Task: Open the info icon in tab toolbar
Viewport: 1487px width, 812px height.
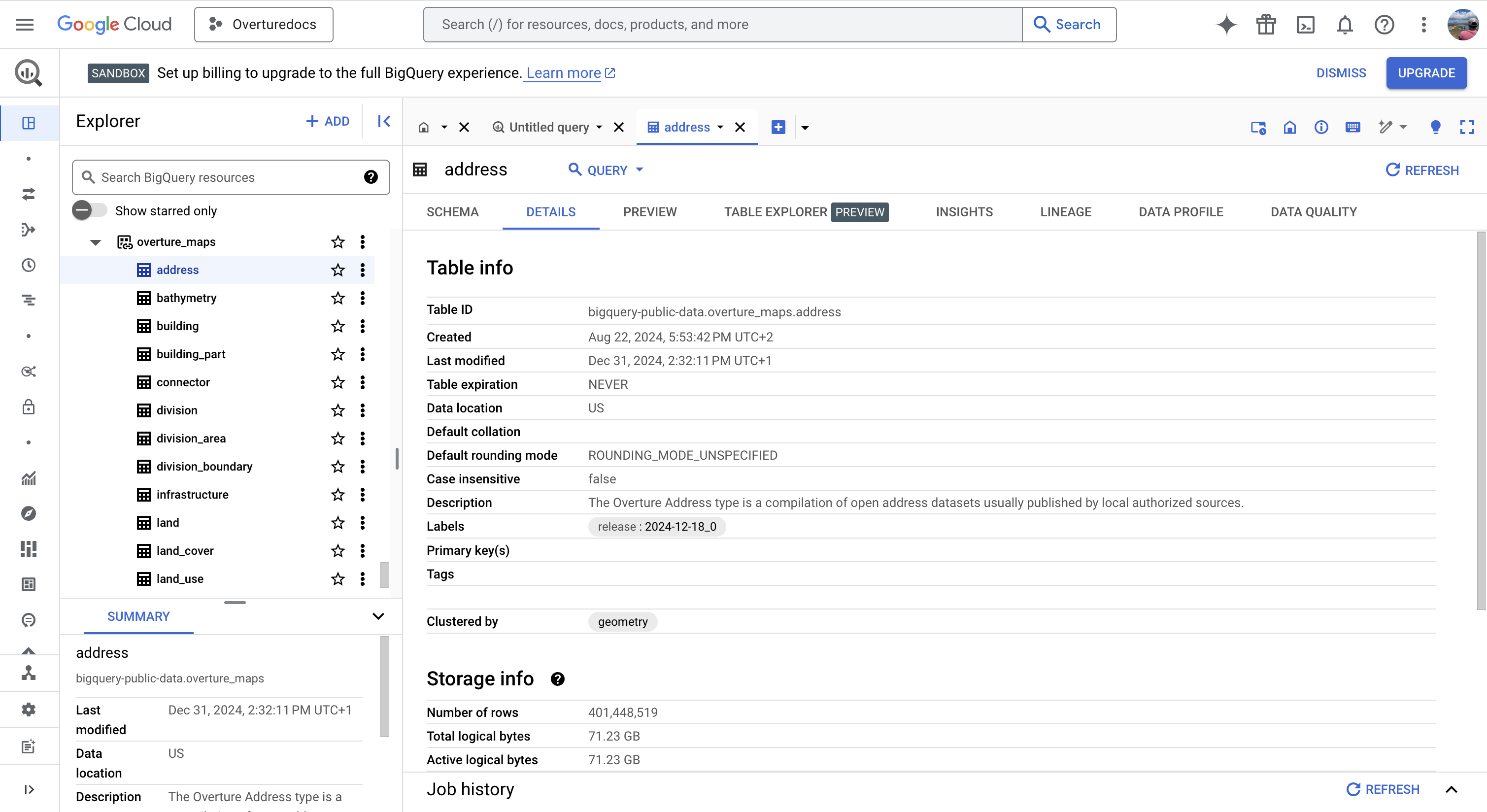Action: coord(1321,127)
